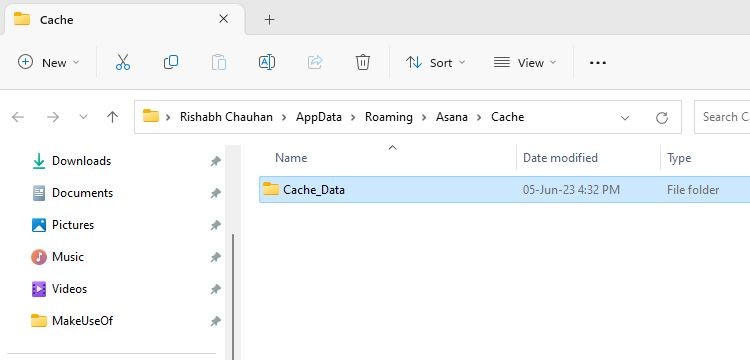Add a new tab with plus button
750x360 pixels.
[269, 20]
